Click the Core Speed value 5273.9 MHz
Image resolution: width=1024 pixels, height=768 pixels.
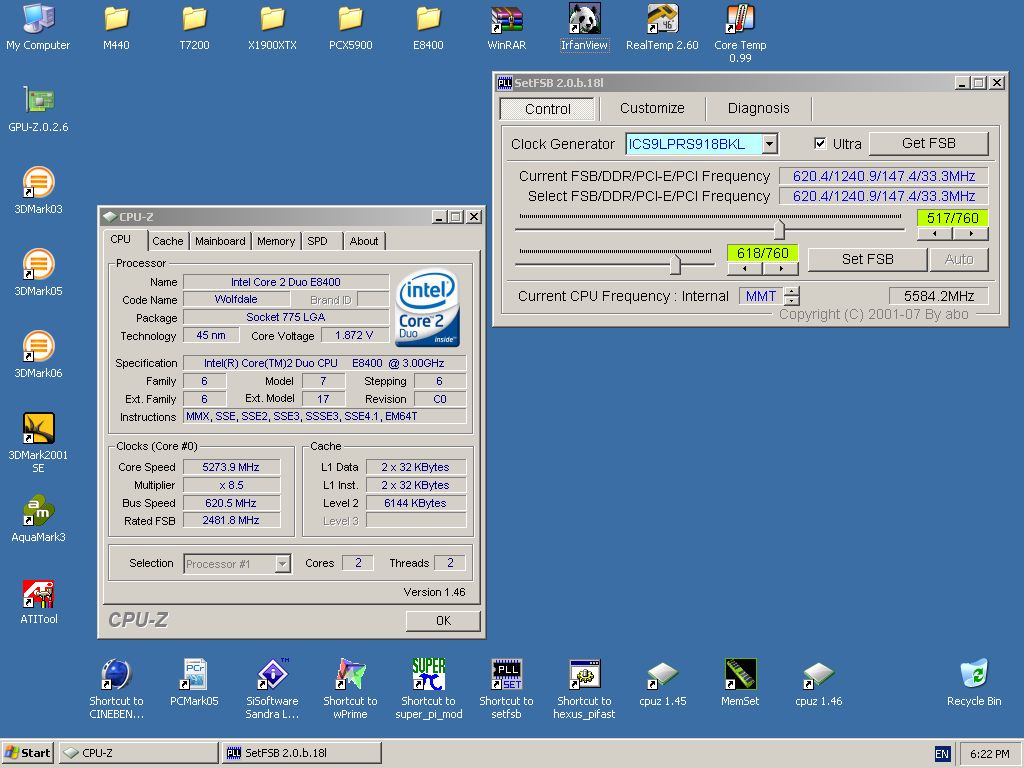pos(231,467)
